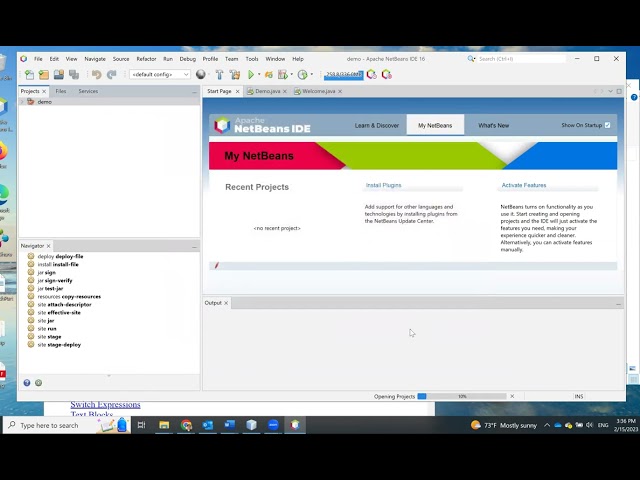Viewport: 640px width, 480px height.
Task: Close the Output tab
Action: tap(226, 303)
